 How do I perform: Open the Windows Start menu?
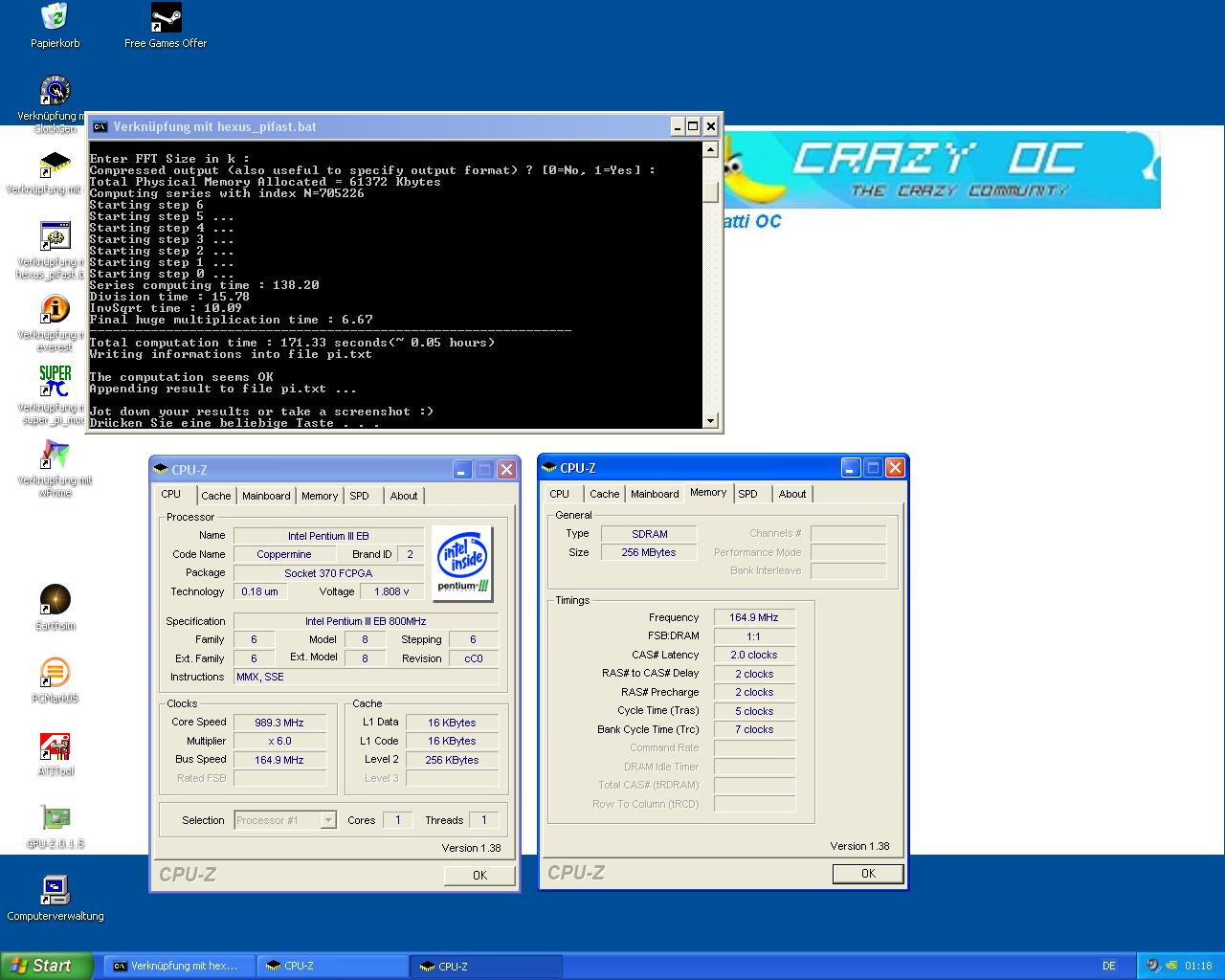pyautogui.click(x=47, y=966)
